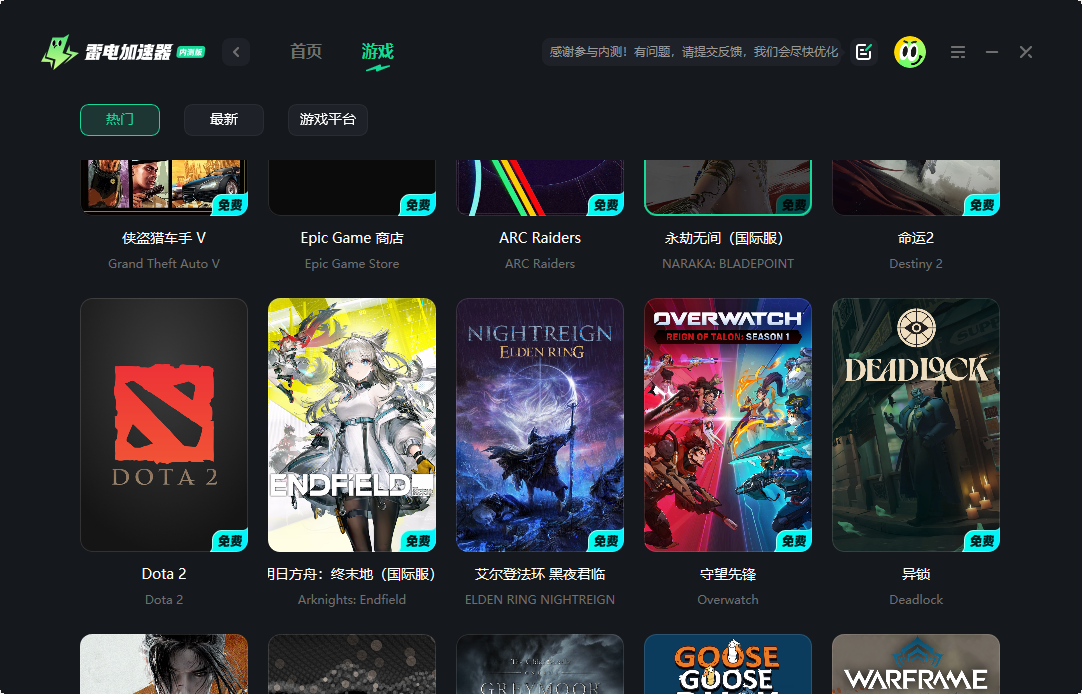Click the Epic Game 商店 entry
The image size is (1082, 694).
tap(352, 238)
